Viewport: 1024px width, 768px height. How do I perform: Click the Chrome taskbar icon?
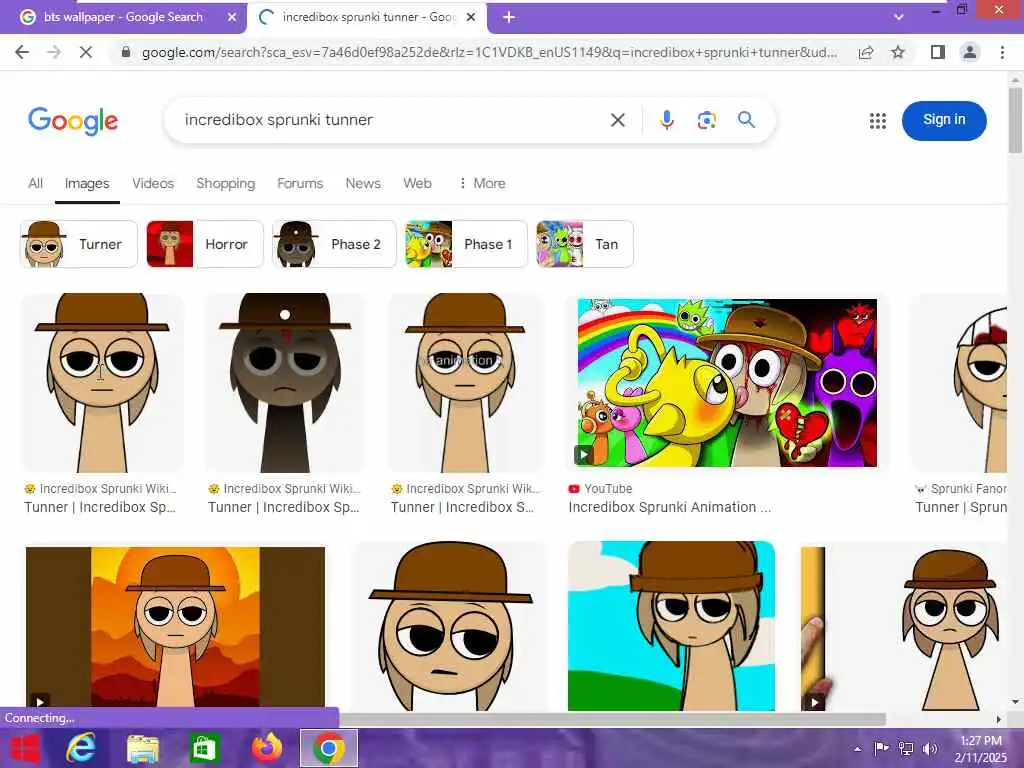point(328,748)
